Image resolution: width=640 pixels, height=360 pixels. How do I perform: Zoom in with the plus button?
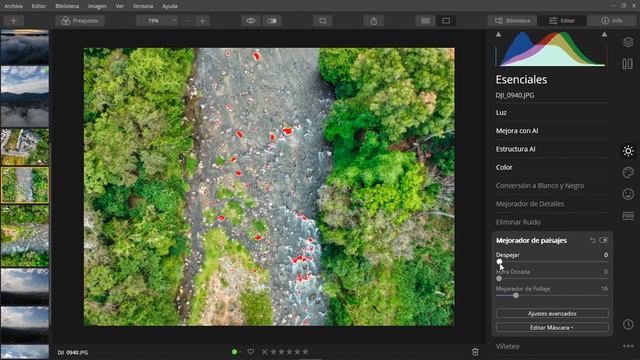202,21
